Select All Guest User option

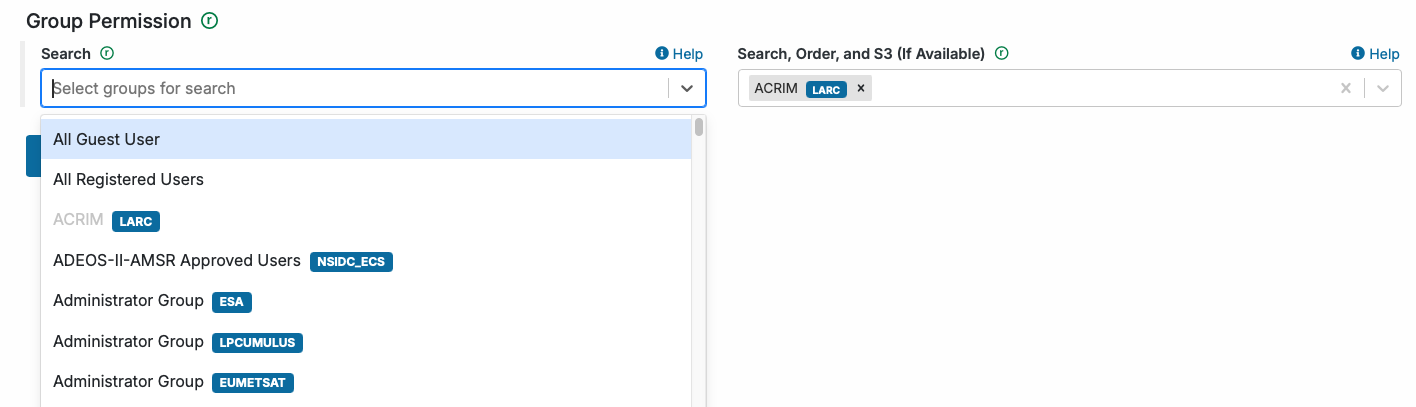coord(107,140)
